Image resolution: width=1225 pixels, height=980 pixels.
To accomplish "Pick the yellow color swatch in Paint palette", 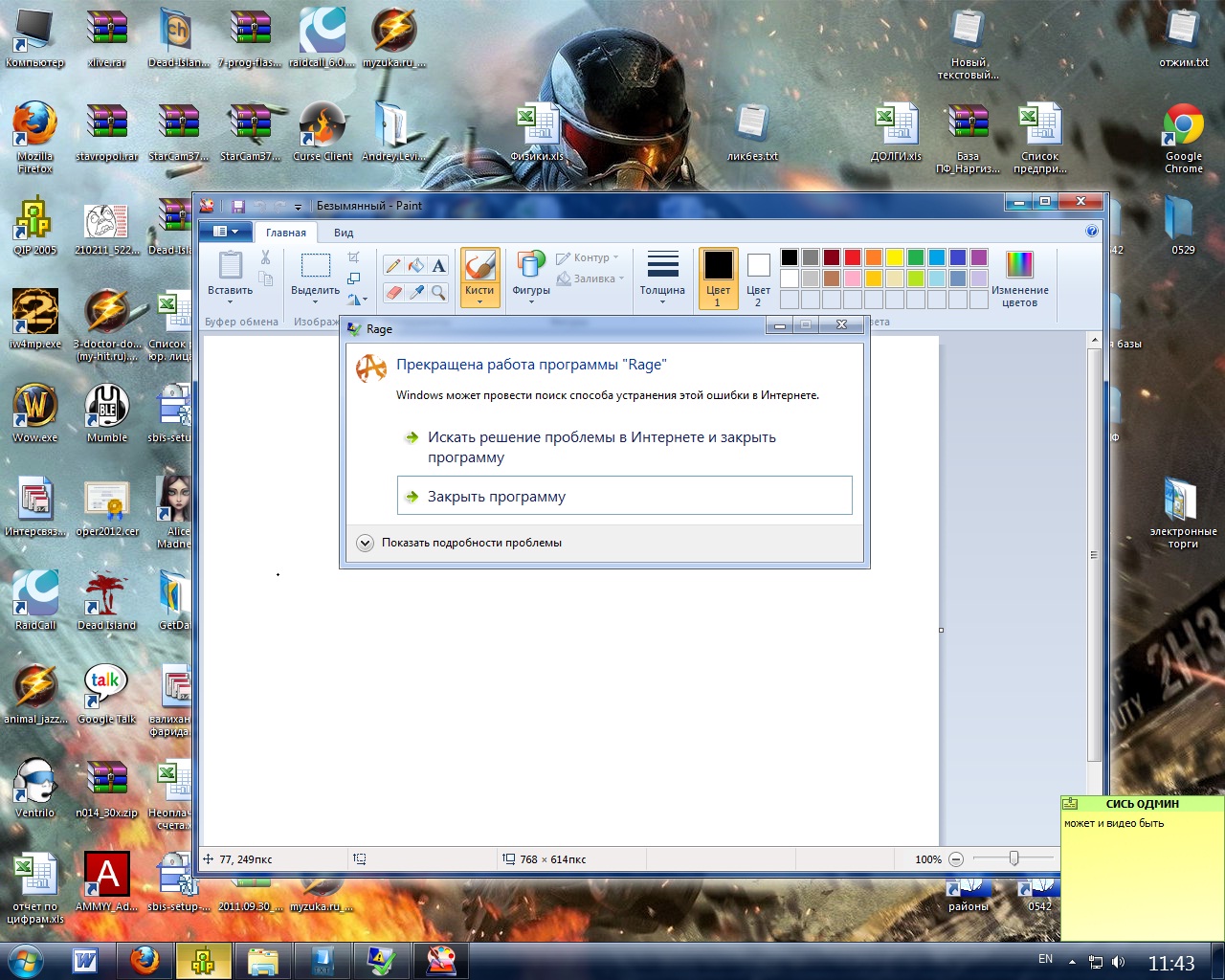I will pyautogui.click(x=895, y=256).
